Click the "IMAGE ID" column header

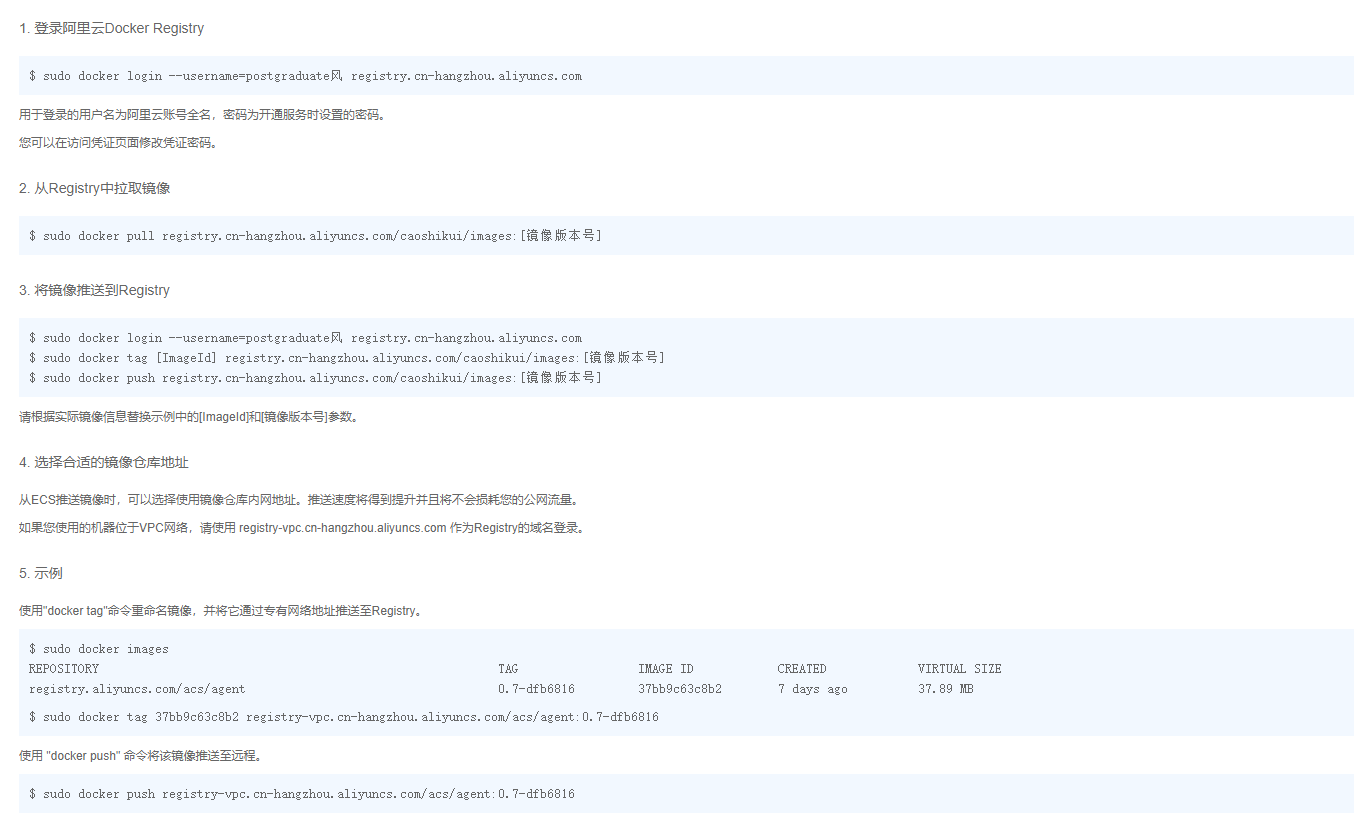[x=666, y=669]
